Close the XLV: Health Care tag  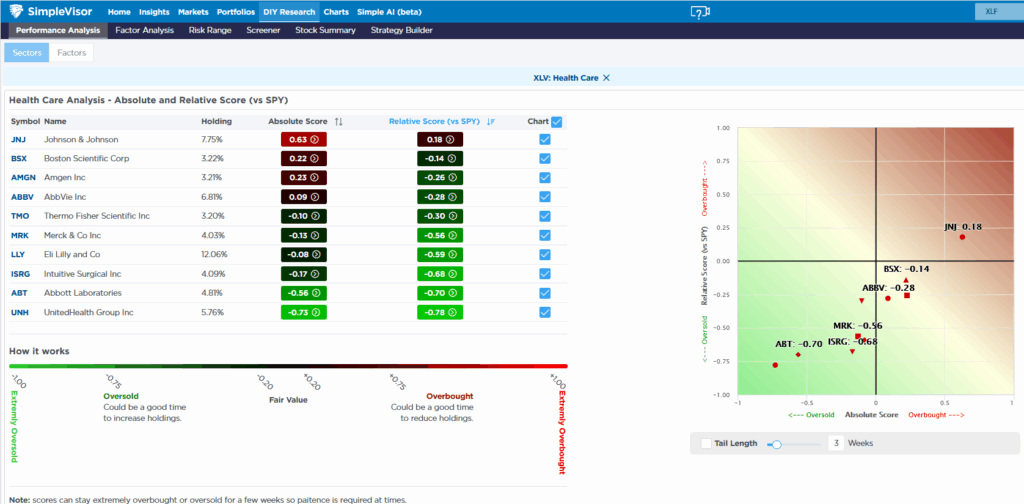pos(606,77)
